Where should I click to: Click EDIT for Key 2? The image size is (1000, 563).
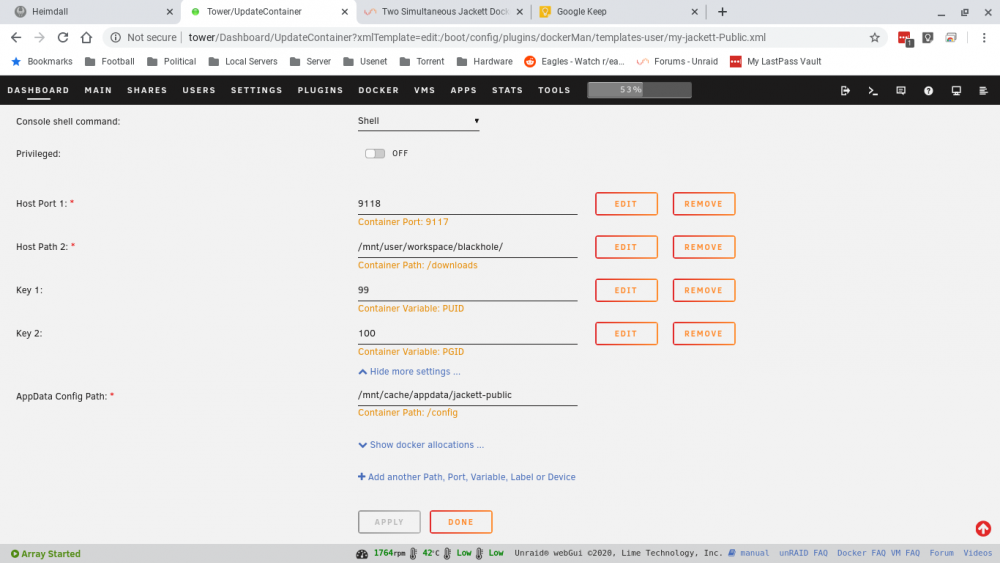click(x=626, y=333)
